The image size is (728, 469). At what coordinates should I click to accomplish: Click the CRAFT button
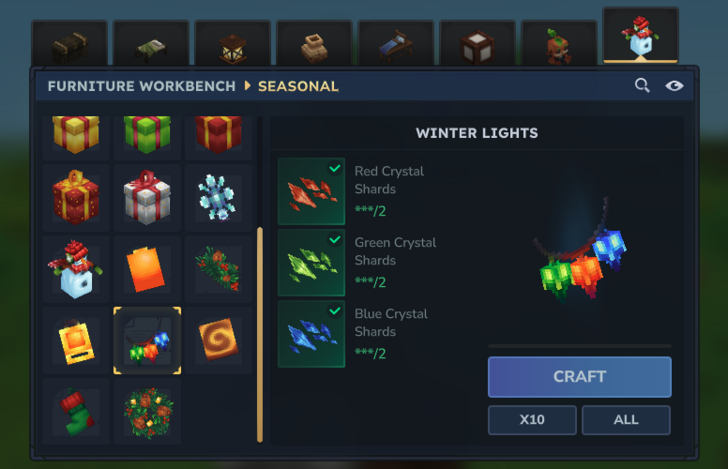(579, 377)
